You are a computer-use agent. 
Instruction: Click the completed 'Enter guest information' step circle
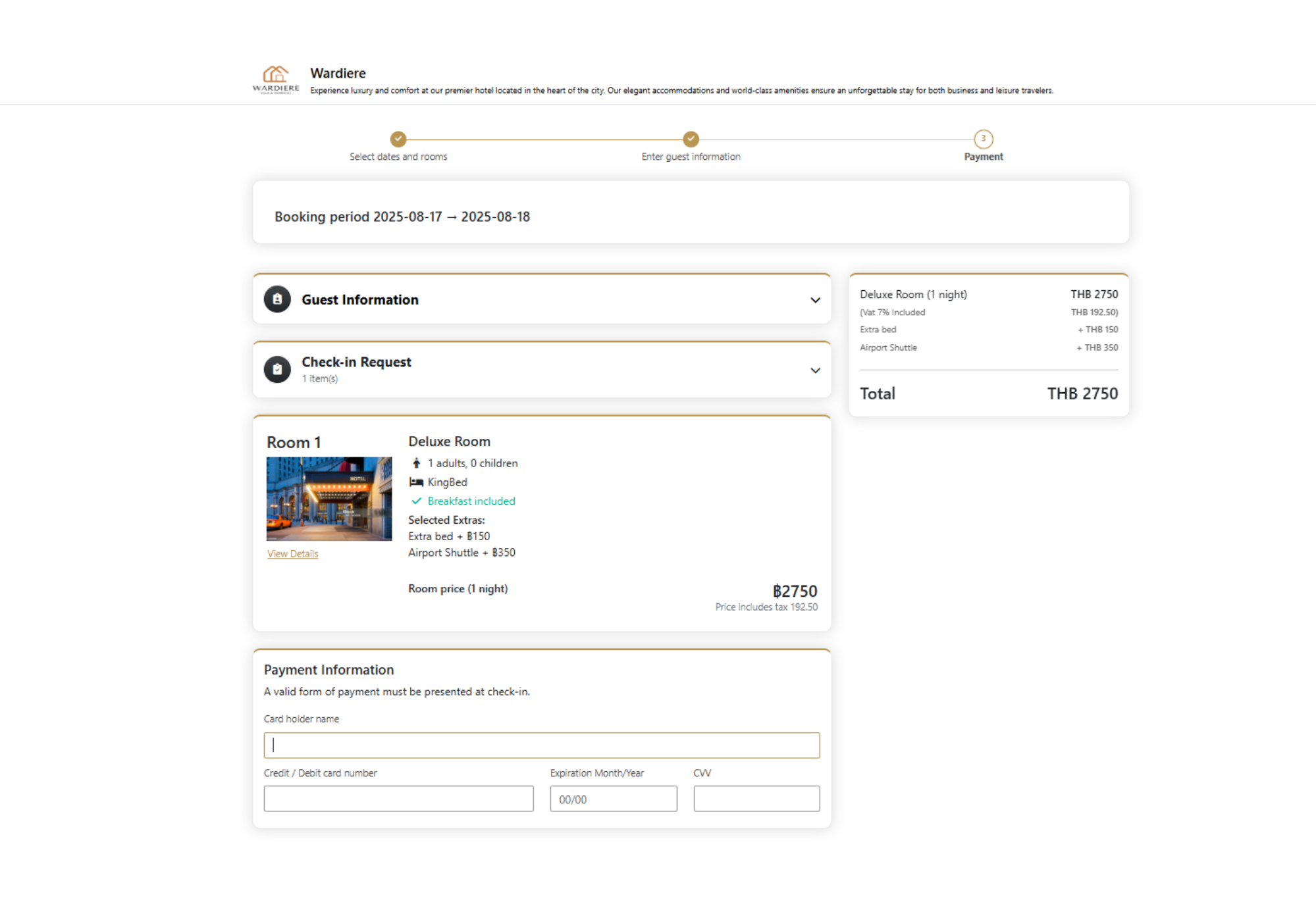point(691,139)
